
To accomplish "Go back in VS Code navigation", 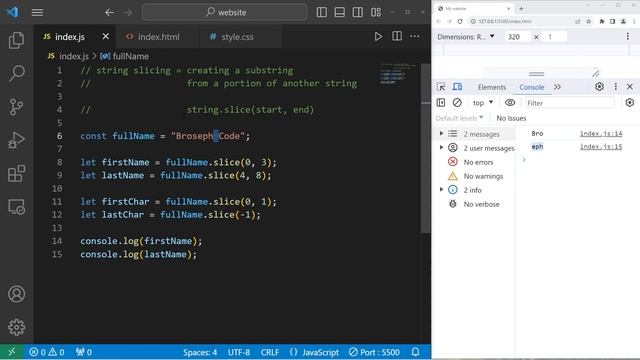I will (109, 13).
